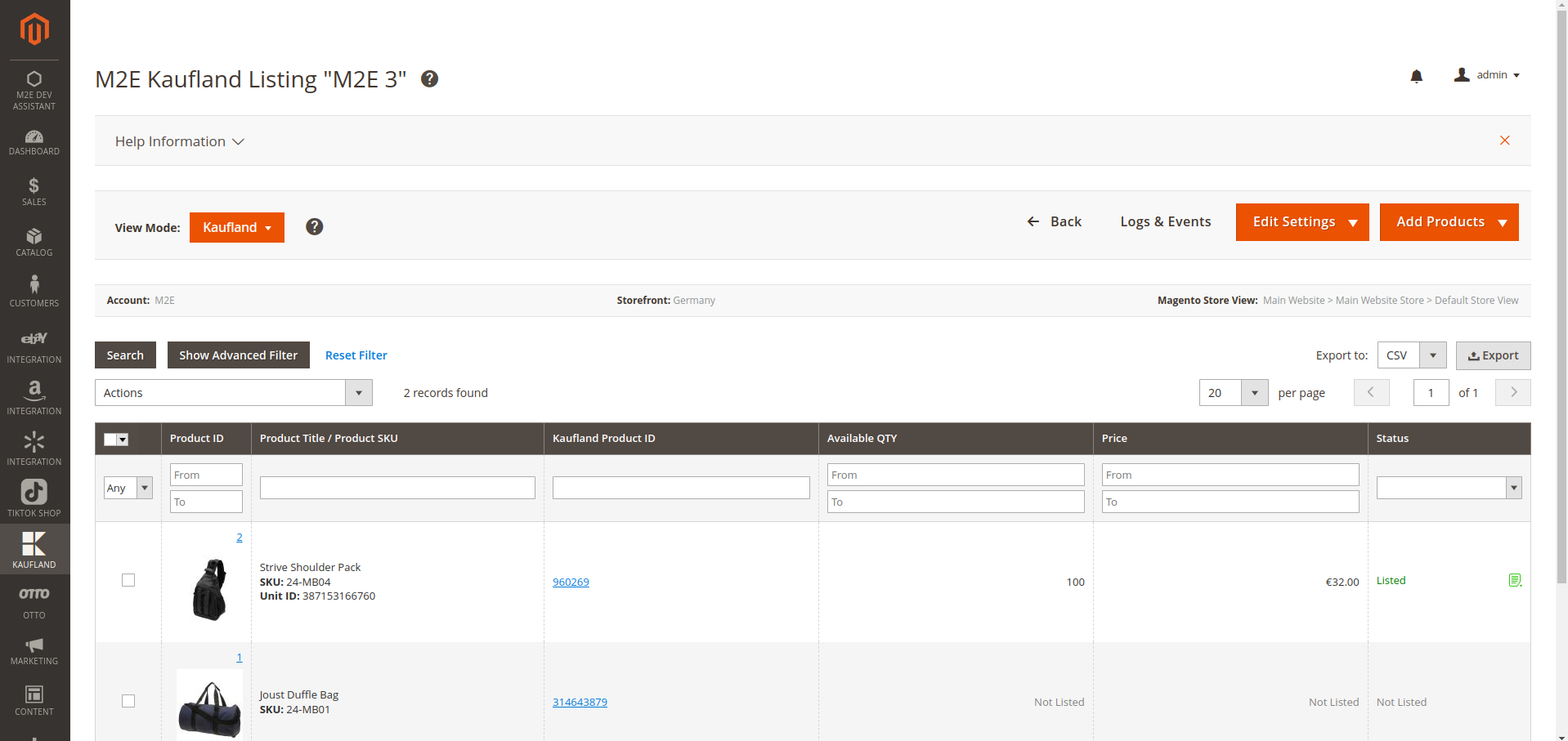Click the help icon beside View Mode
Screen dimensions: 1568x741
point(314,227)
